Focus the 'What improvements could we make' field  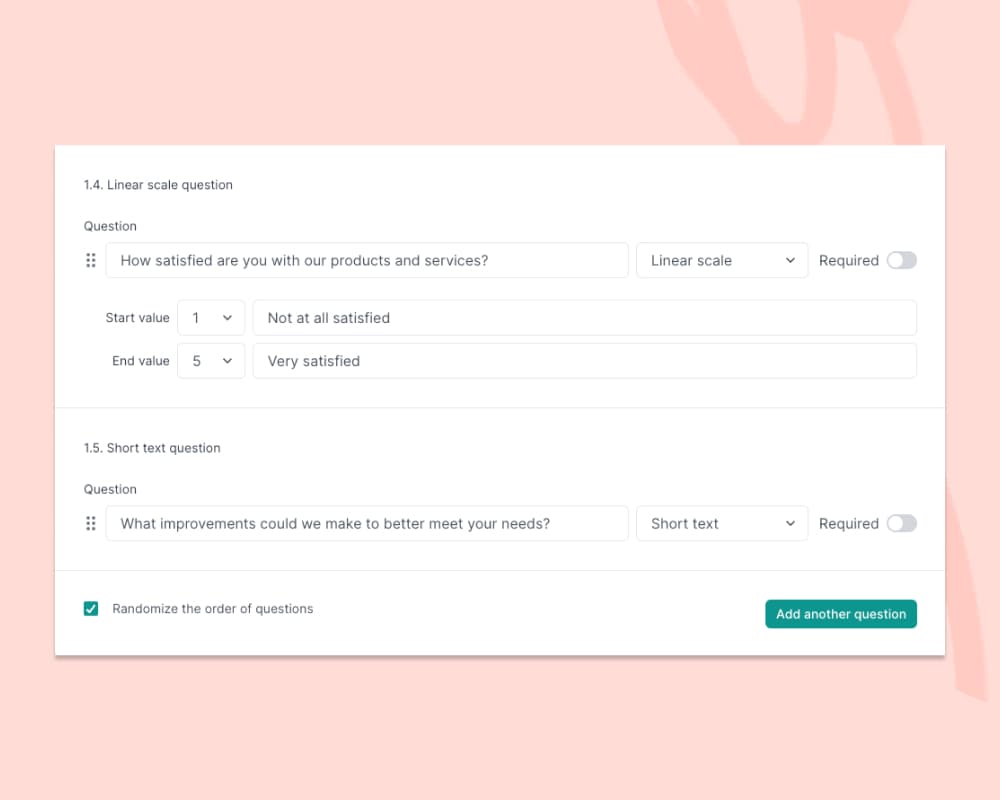pos(367,523)
